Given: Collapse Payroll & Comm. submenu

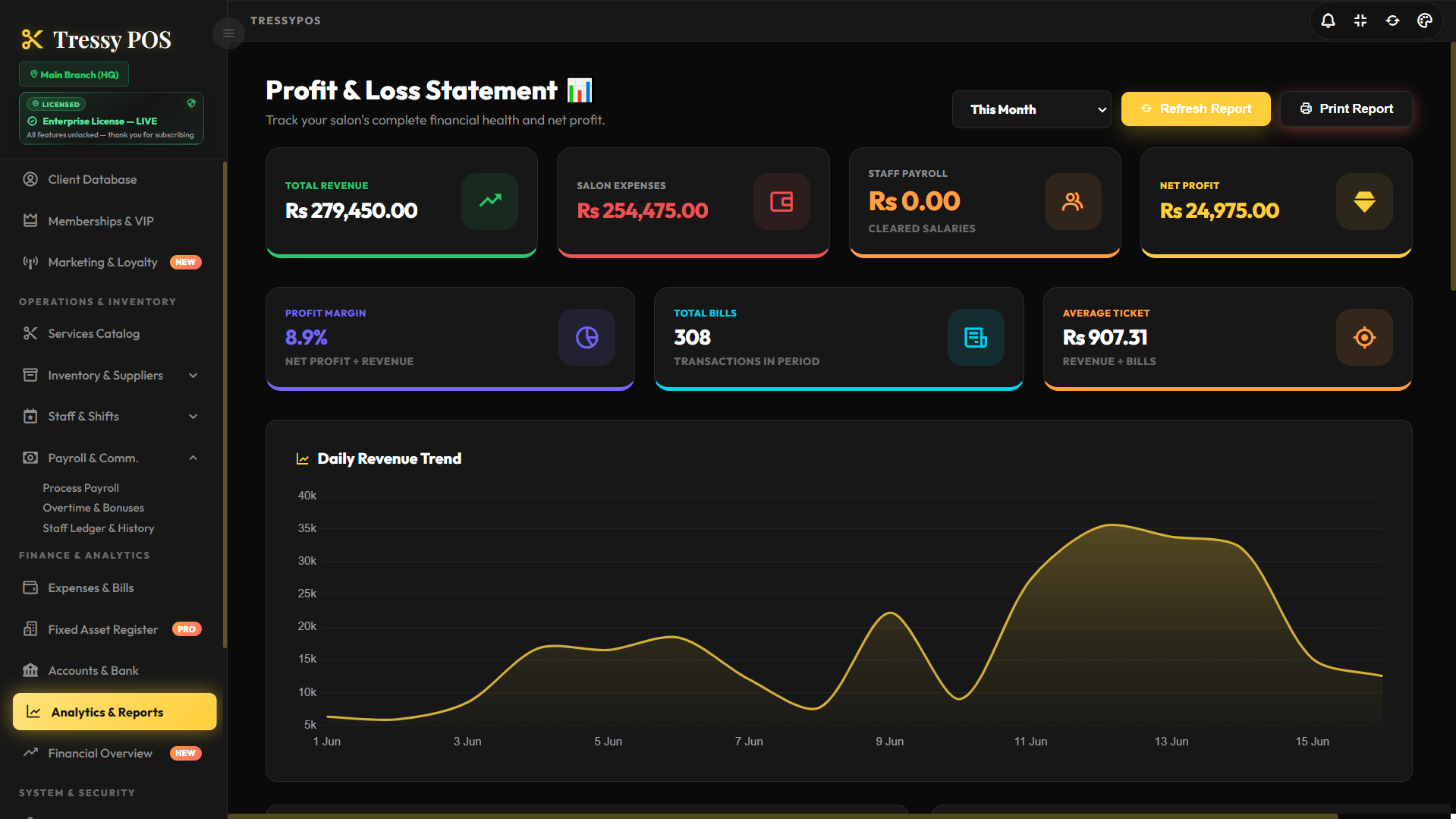Looking at the screenshot, I should (x=193, y=458).
